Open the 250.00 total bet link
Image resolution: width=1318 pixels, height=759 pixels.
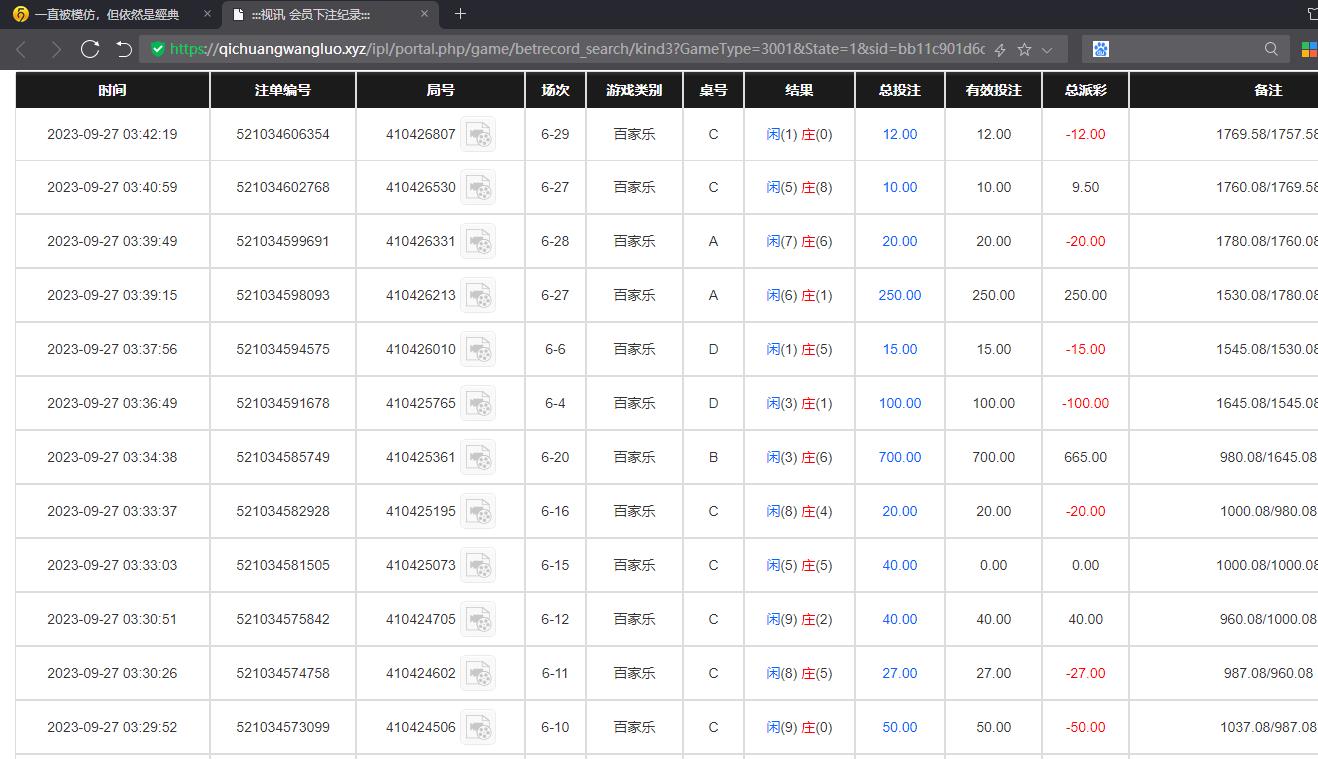(900, 296)
